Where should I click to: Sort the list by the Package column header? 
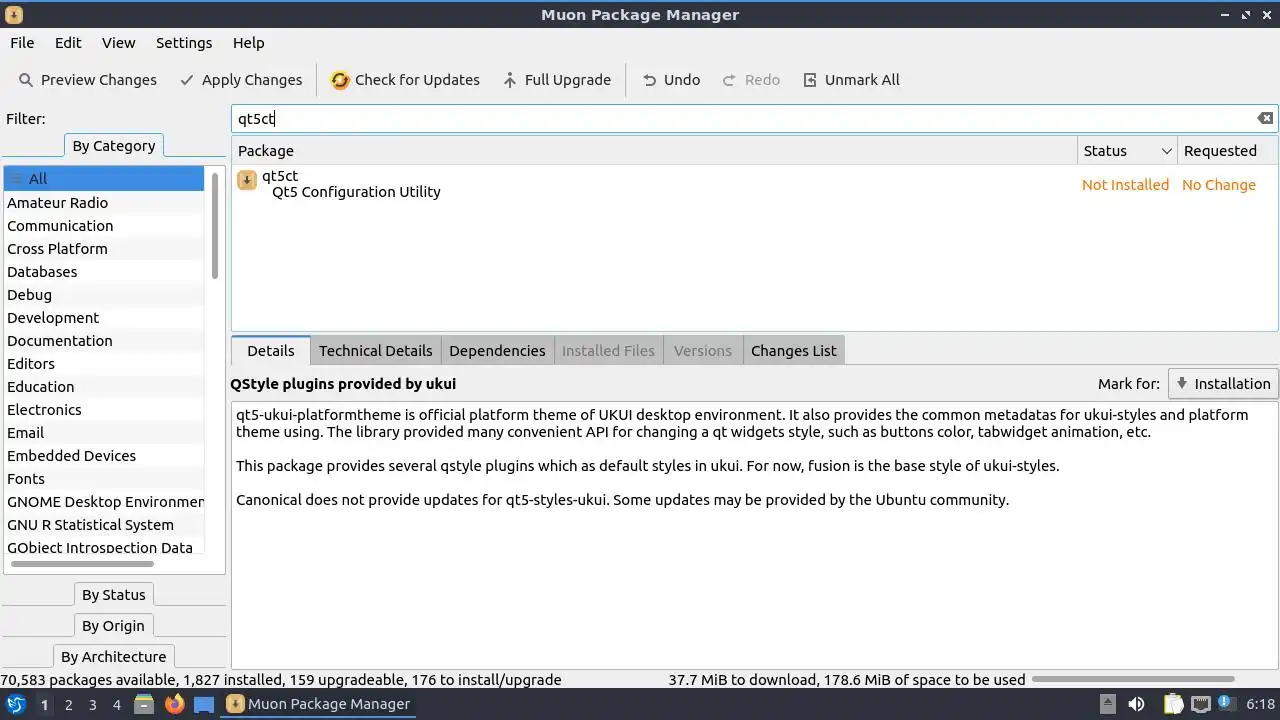[655, 151]
